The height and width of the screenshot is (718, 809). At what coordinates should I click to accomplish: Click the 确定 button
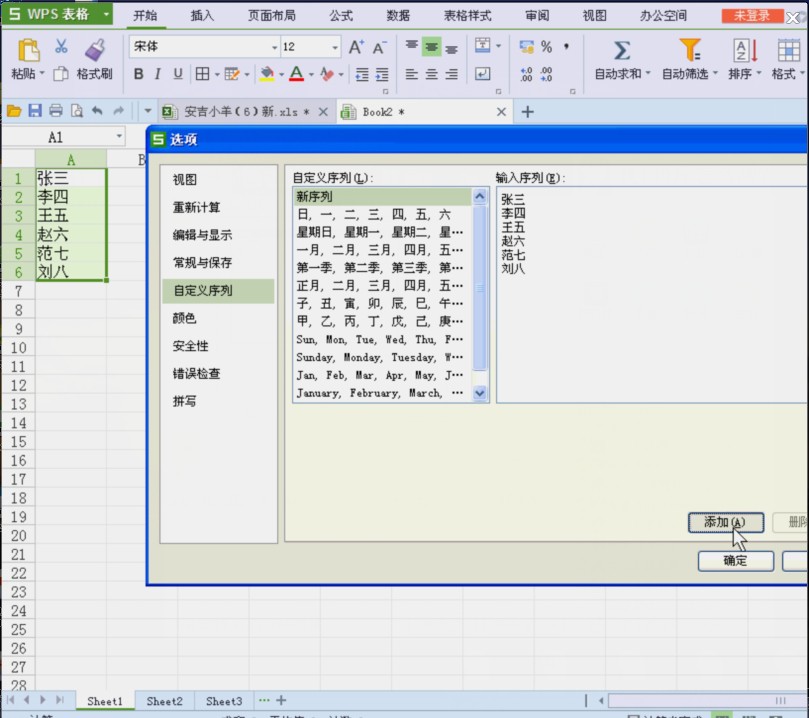pos(735,561)
